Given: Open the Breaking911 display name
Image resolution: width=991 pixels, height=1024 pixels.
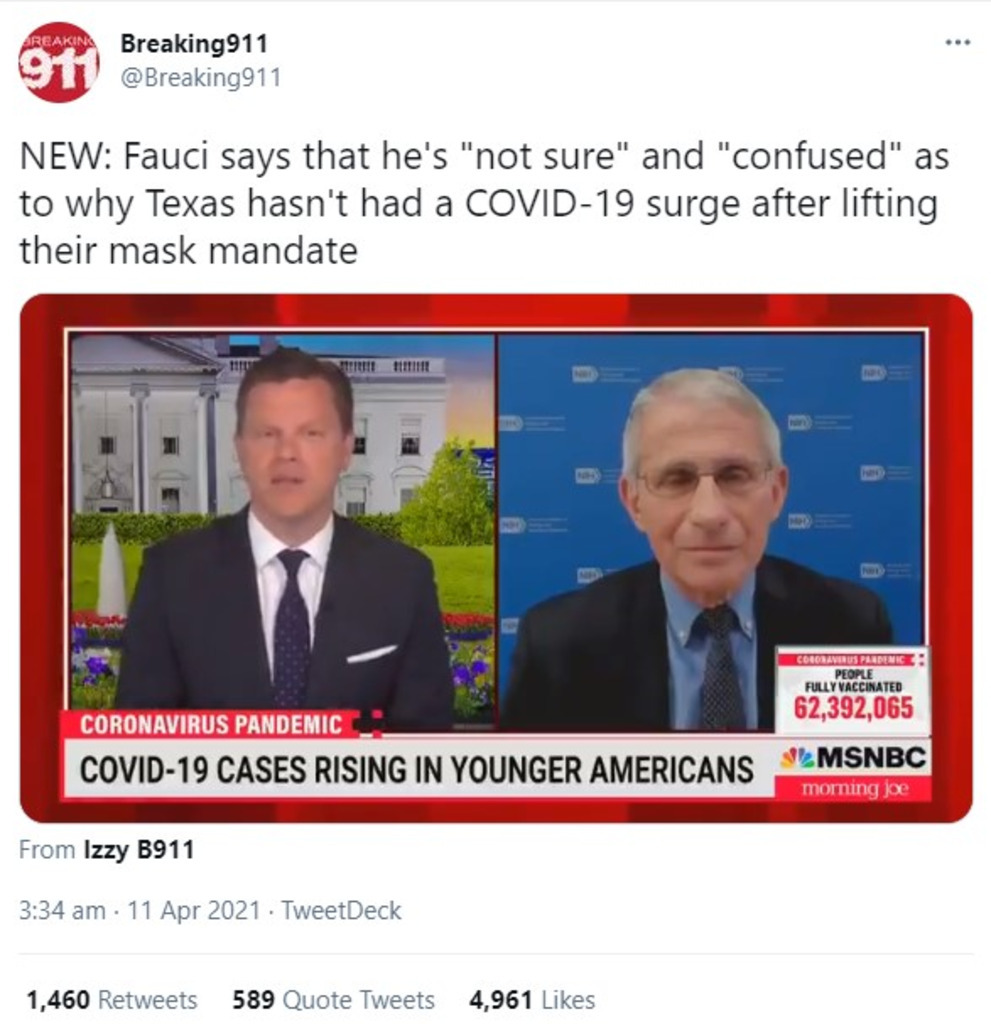Looking at the screenshot, I should click(x=194, y=44).
